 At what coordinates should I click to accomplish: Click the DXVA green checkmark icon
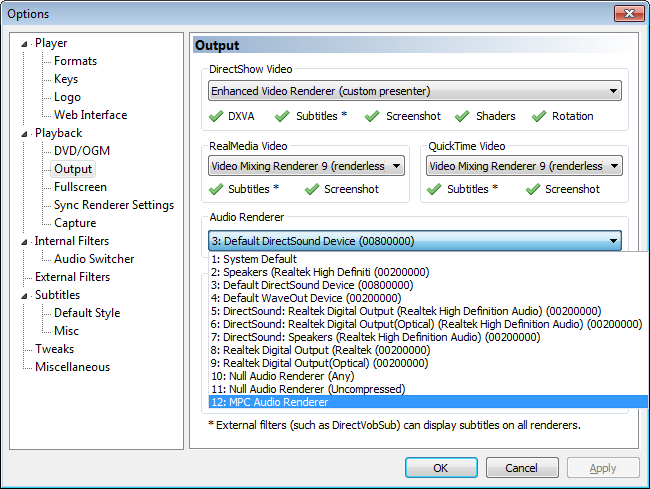(216, 116)
